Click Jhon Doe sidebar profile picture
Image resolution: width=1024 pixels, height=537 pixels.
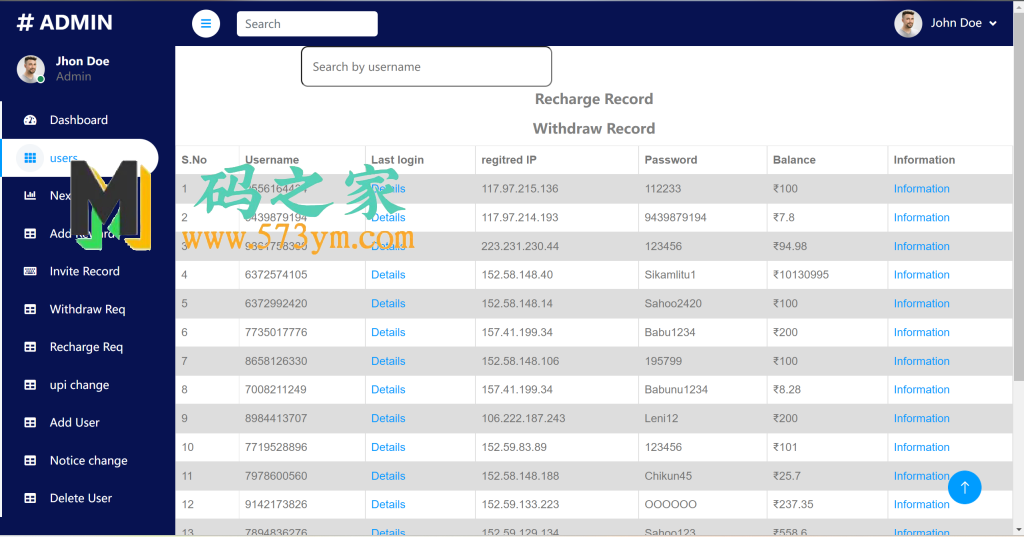(31, 69)
